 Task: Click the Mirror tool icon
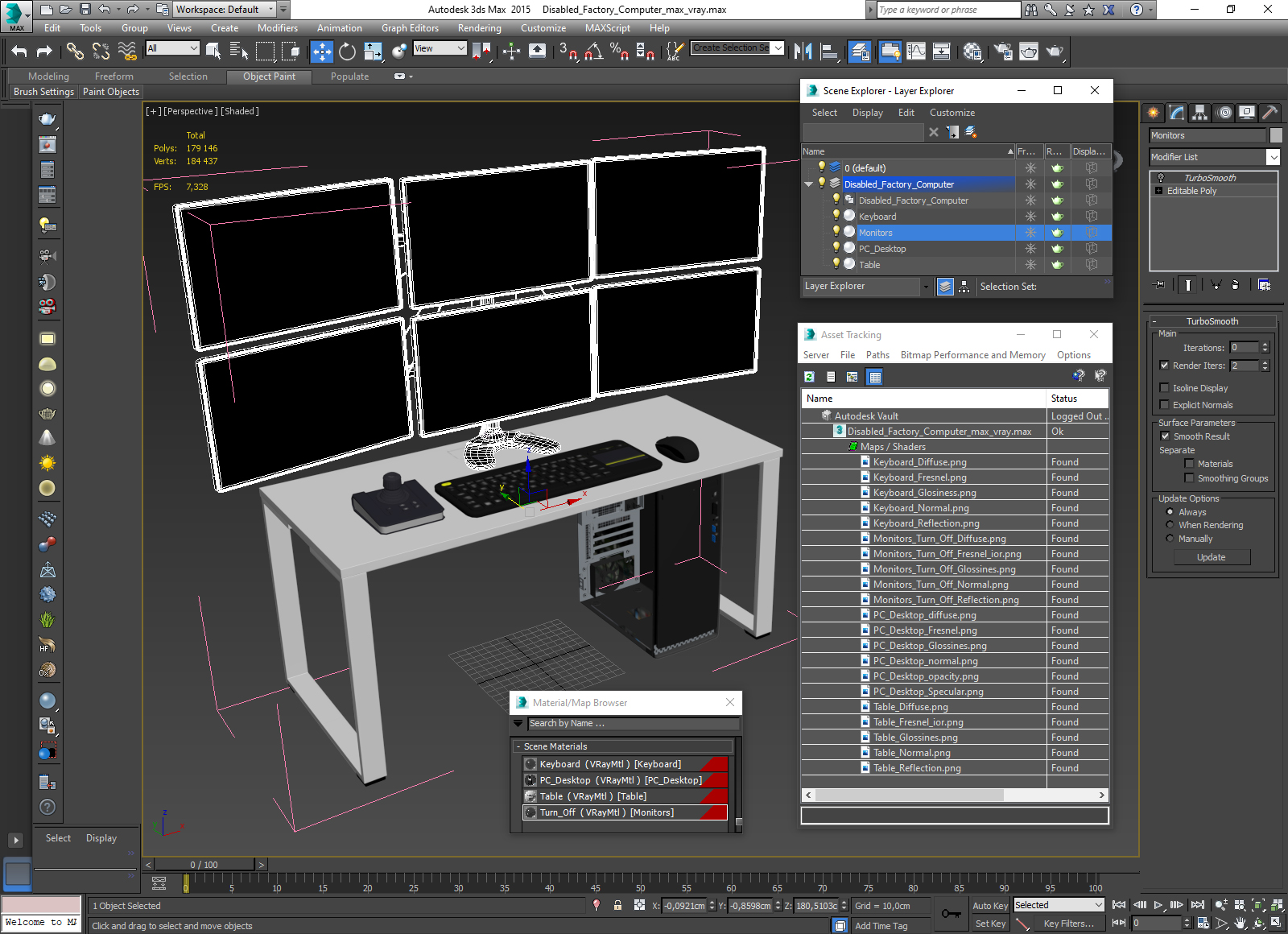point(803,52)
